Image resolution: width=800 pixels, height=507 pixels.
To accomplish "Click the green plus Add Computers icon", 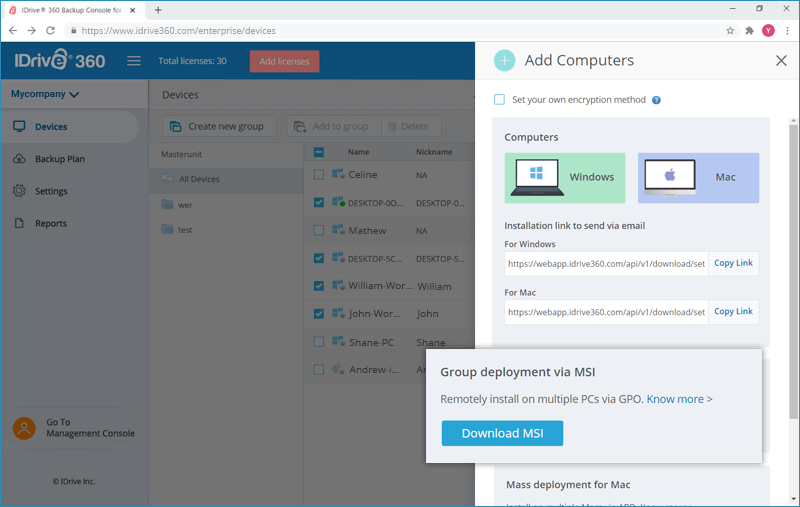I will [x=504, y=61].
